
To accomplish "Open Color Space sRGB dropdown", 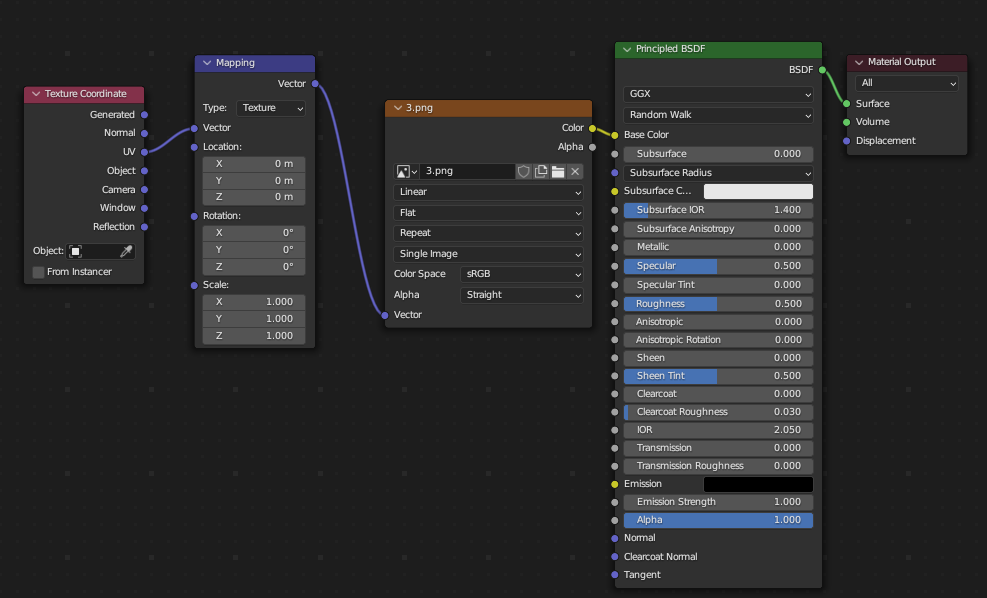I will coord(522,274).
